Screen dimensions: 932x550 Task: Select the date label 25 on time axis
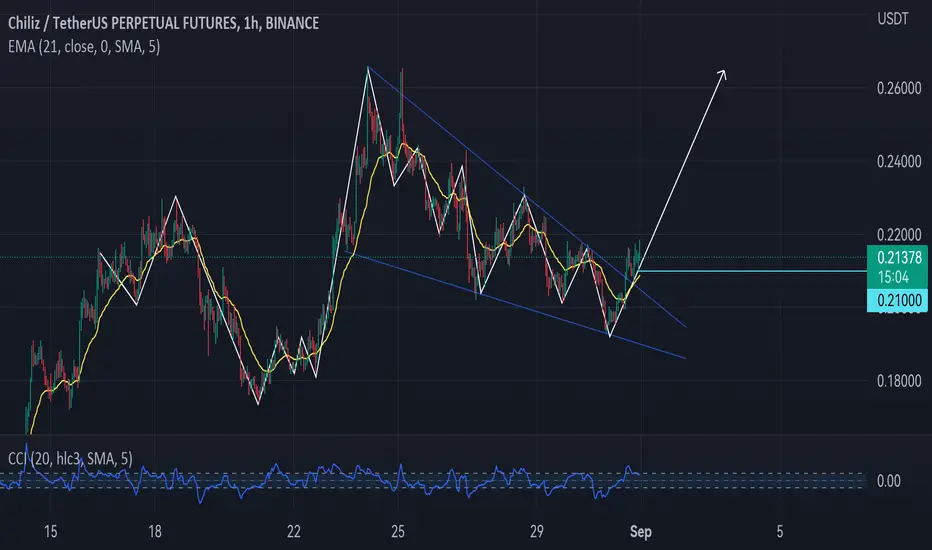pos(398,532)
